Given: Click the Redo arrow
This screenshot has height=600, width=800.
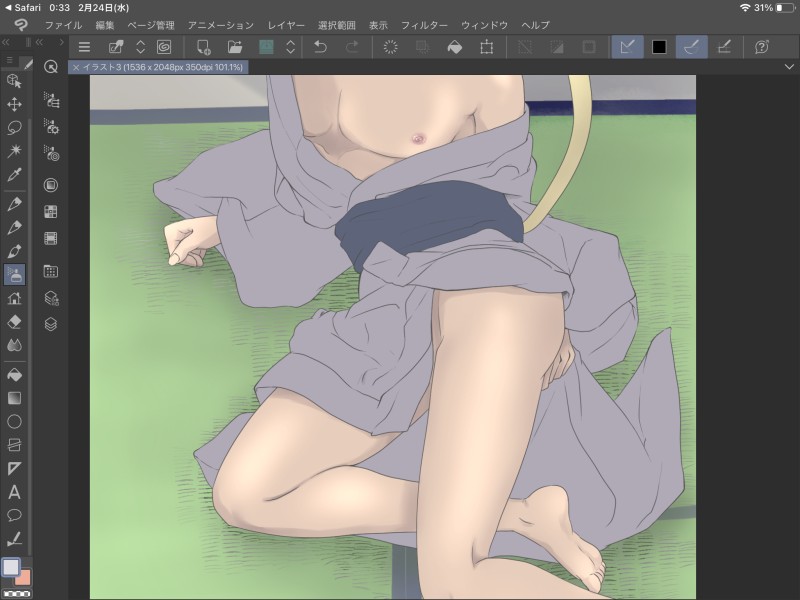Looking at the screenshot, I should 352,47.
